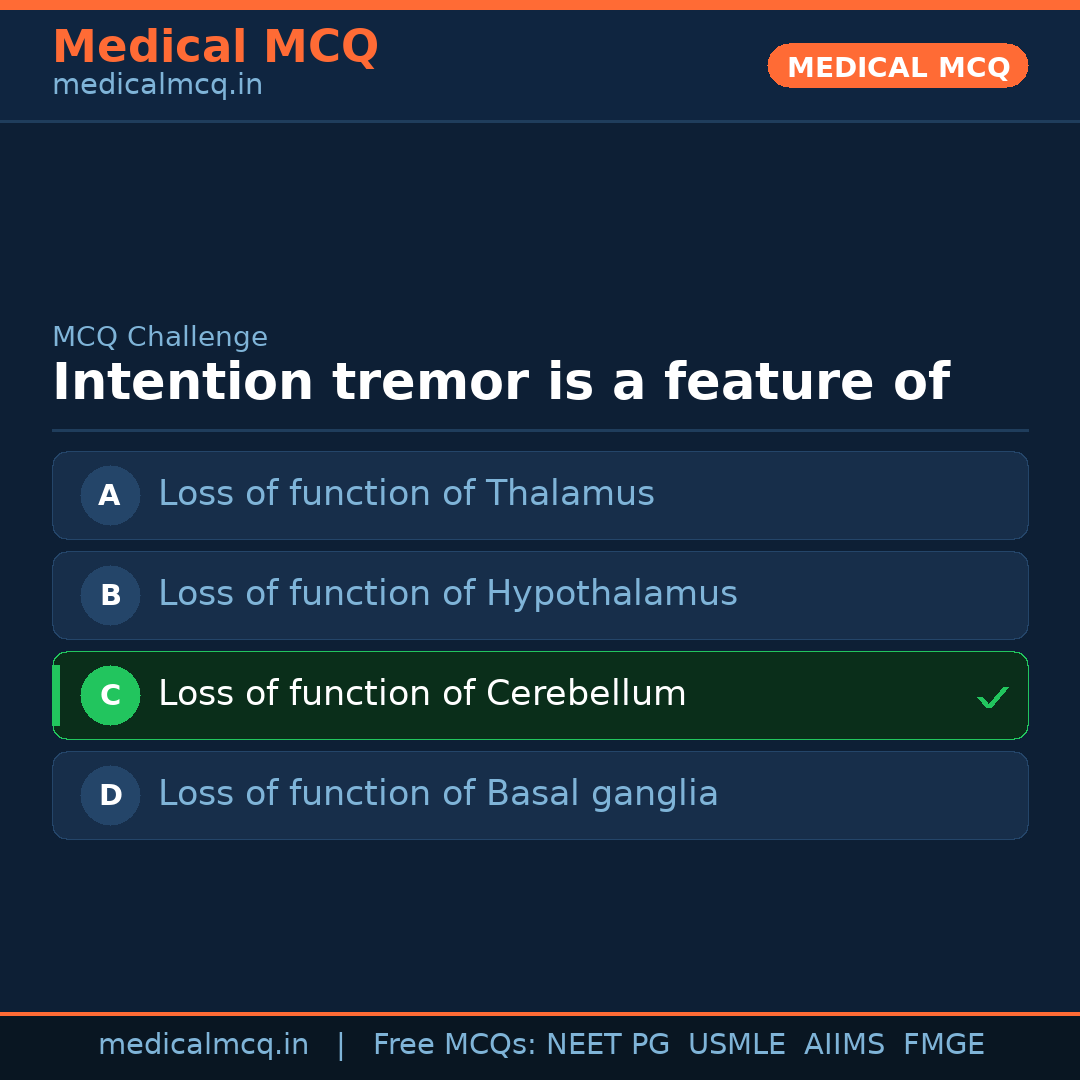Click USMLE in the footer
The image size is (1080, 1080).
[x=736, y=1045]
